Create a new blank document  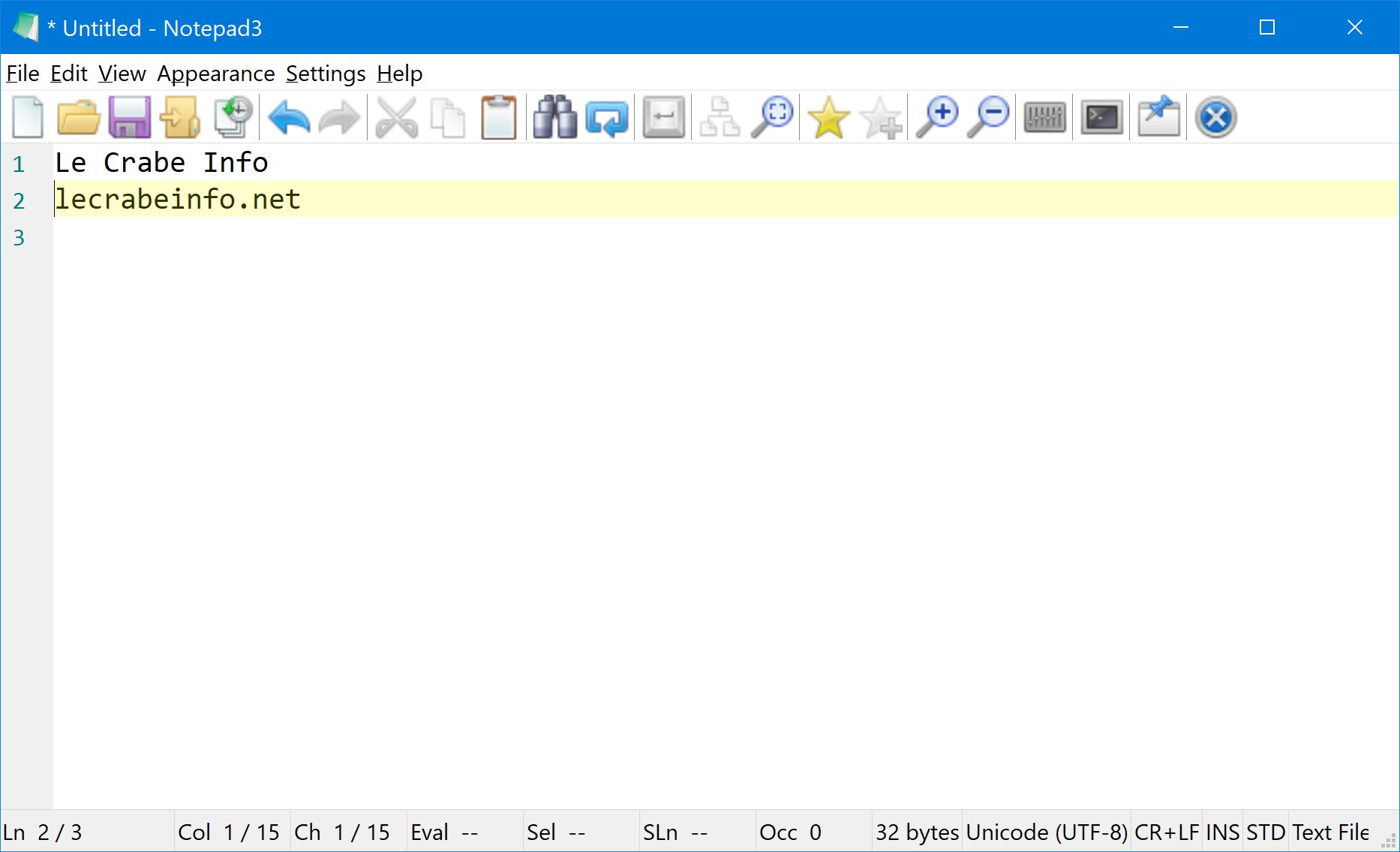pos(28,117)
